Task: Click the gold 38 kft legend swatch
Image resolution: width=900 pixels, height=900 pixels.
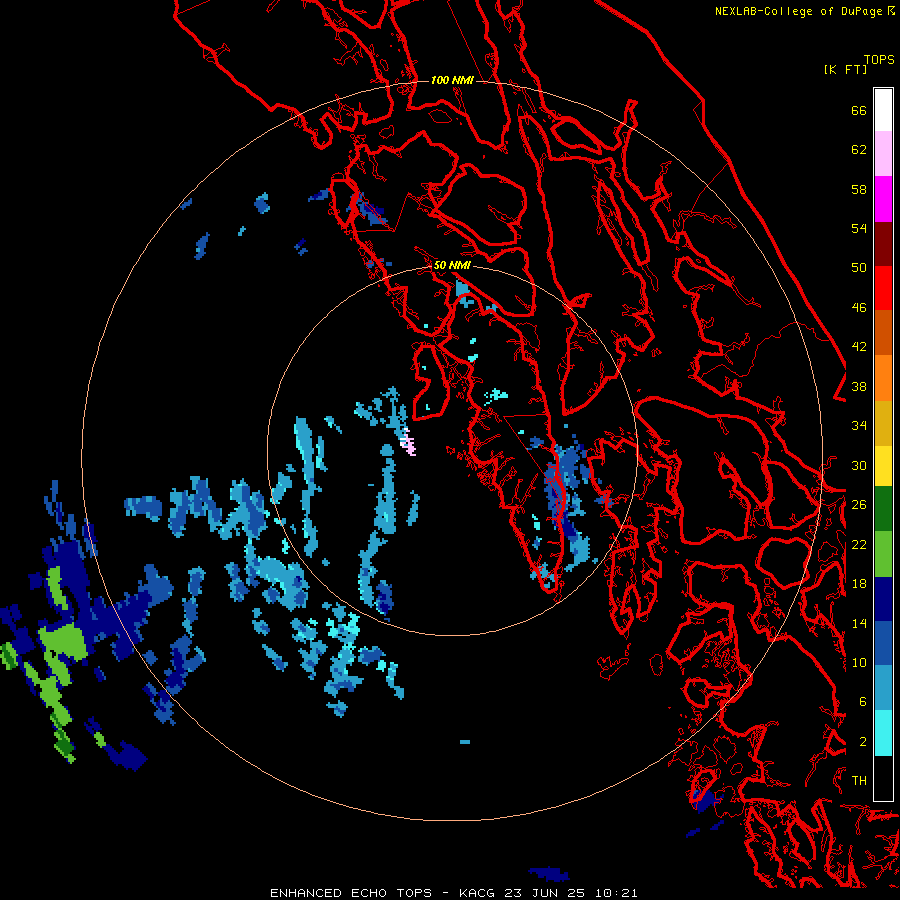Action: coord(883,423)
